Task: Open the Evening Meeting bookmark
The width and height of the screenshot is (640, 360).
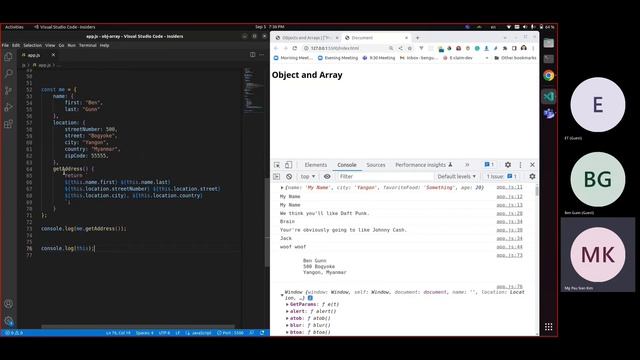Action: pos(338,58)
